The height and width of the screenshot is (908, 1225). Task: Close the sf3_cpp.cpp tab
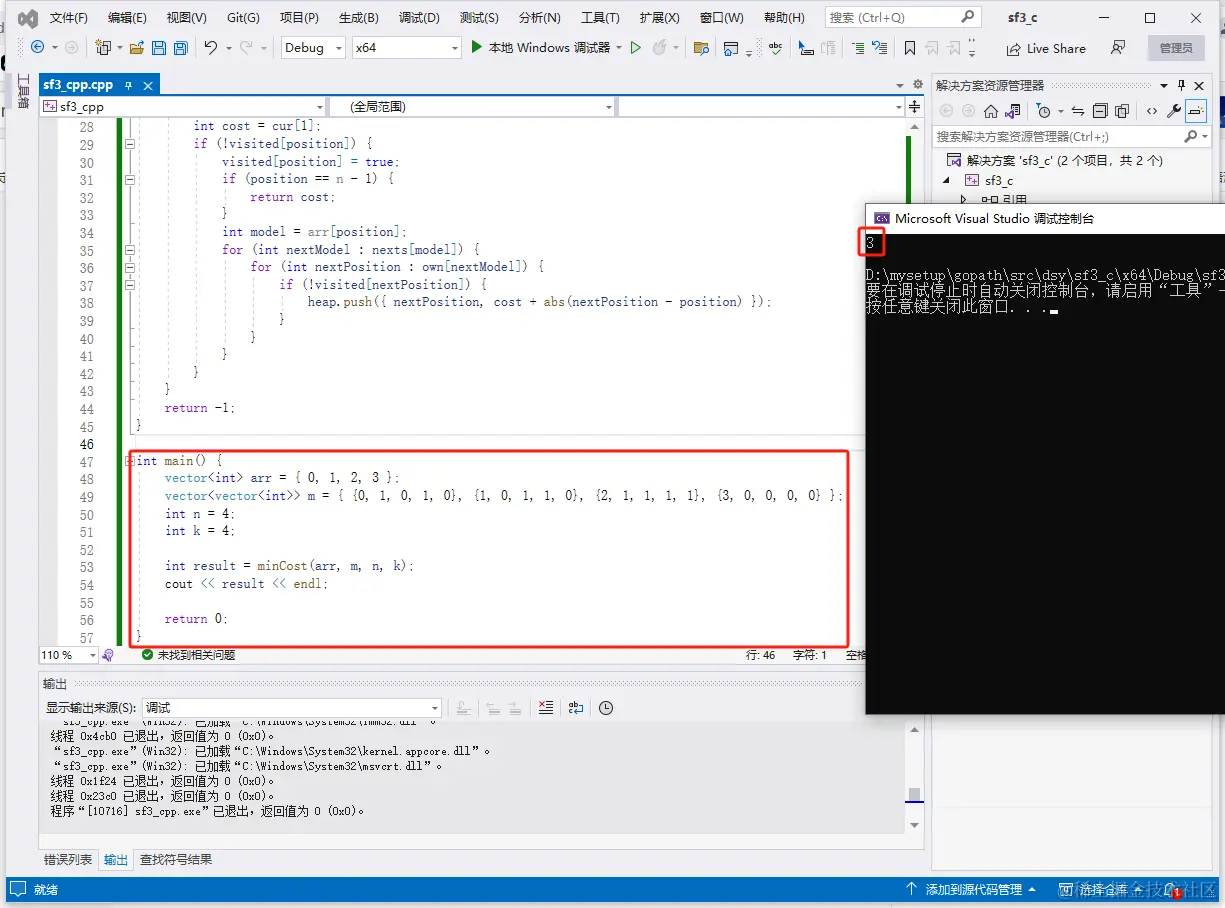(x=147, y=85)
